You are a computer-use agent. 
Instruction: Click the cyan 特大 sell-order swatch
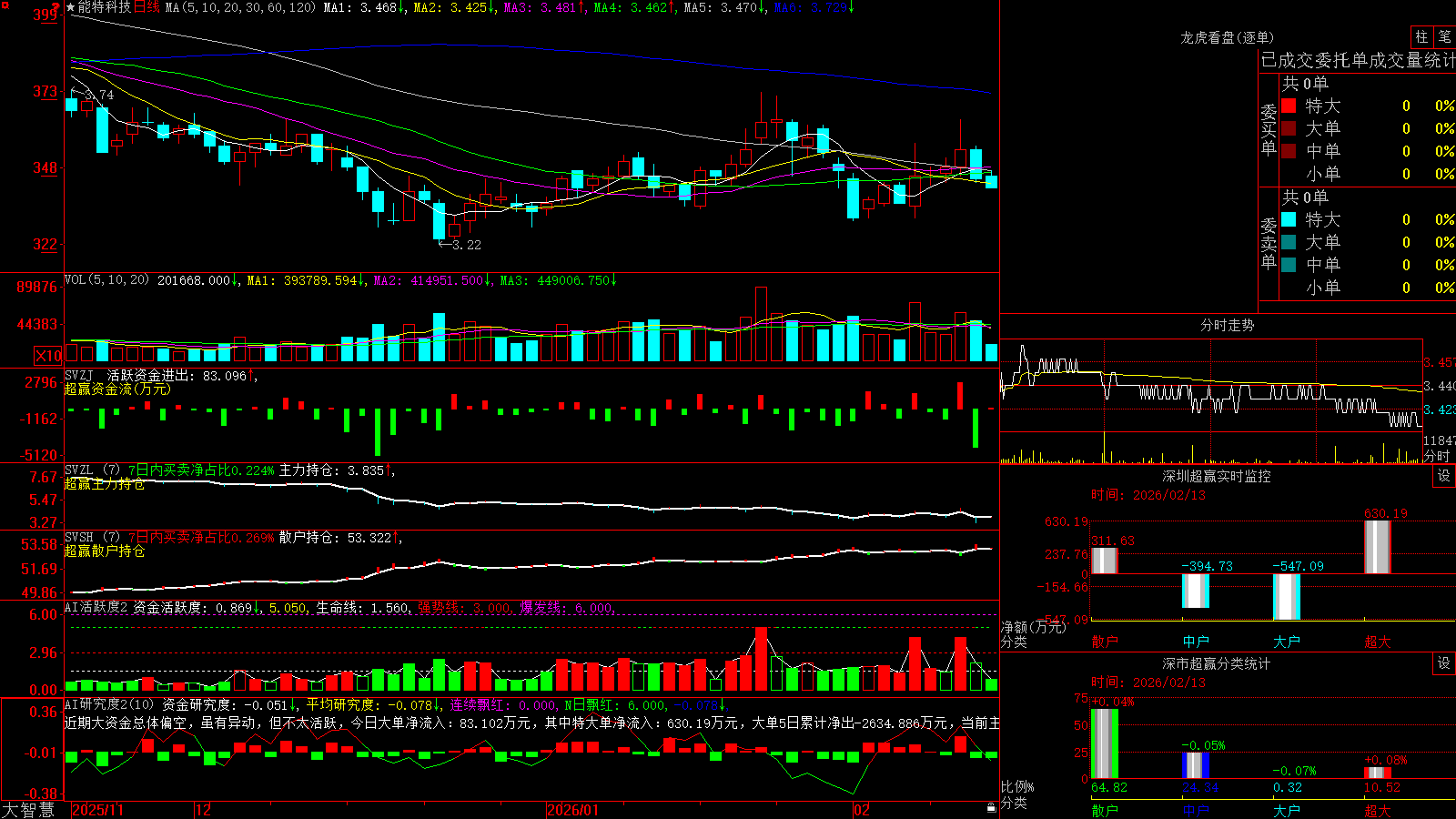[x=1289, y=219]
